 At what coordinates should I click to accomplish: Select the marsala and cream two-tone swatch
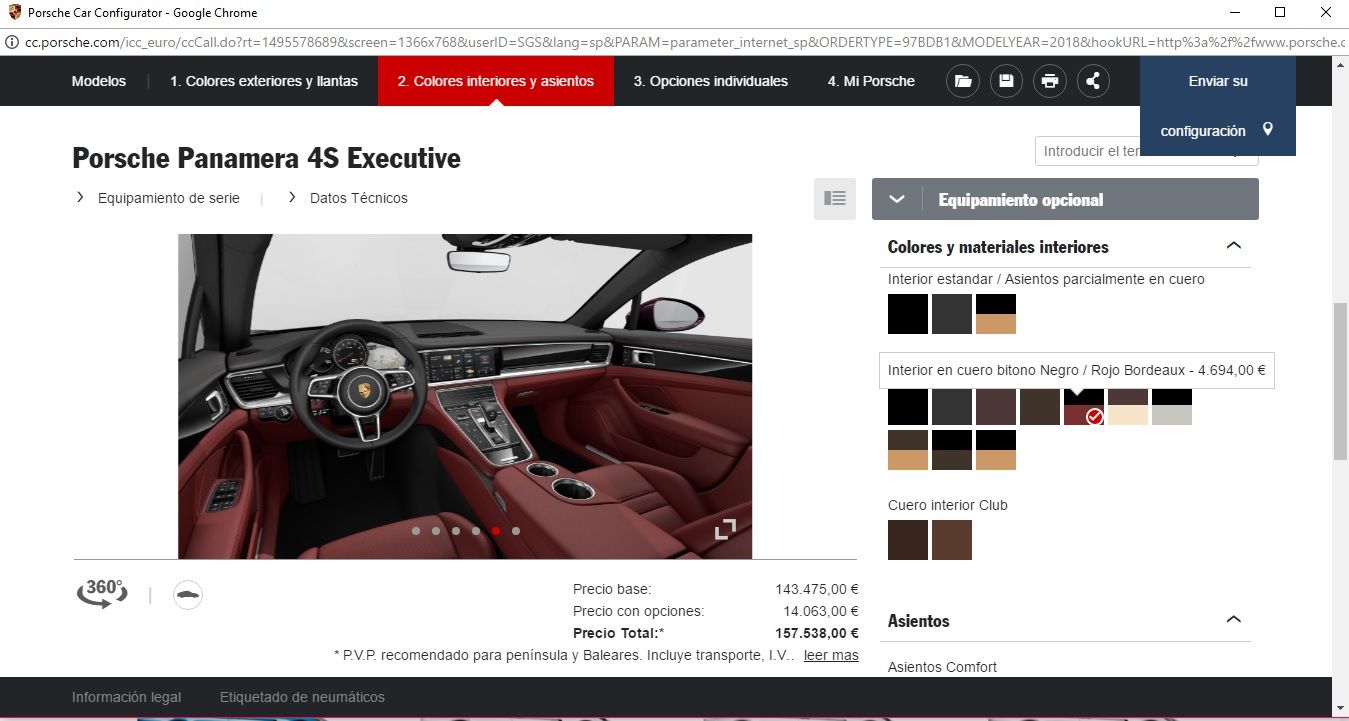coord(1128,408)
